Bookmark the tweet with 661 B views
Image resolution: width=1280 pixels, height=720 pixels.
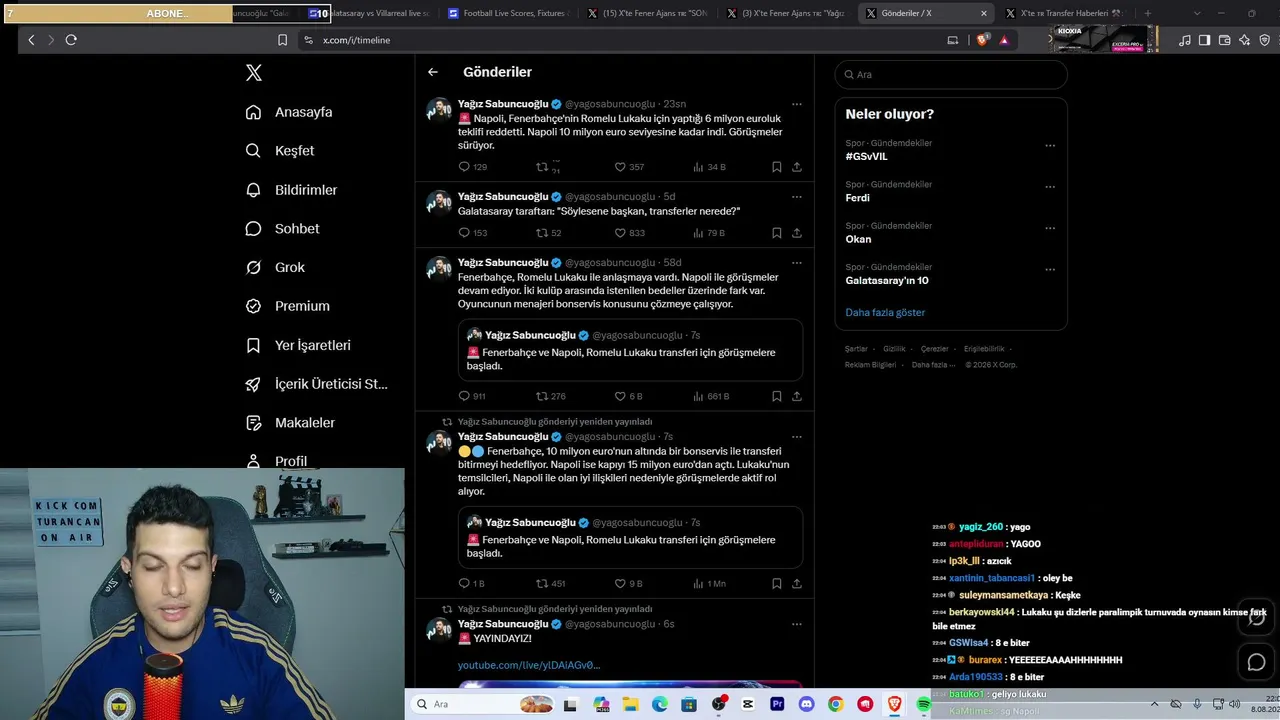[776, 396]
